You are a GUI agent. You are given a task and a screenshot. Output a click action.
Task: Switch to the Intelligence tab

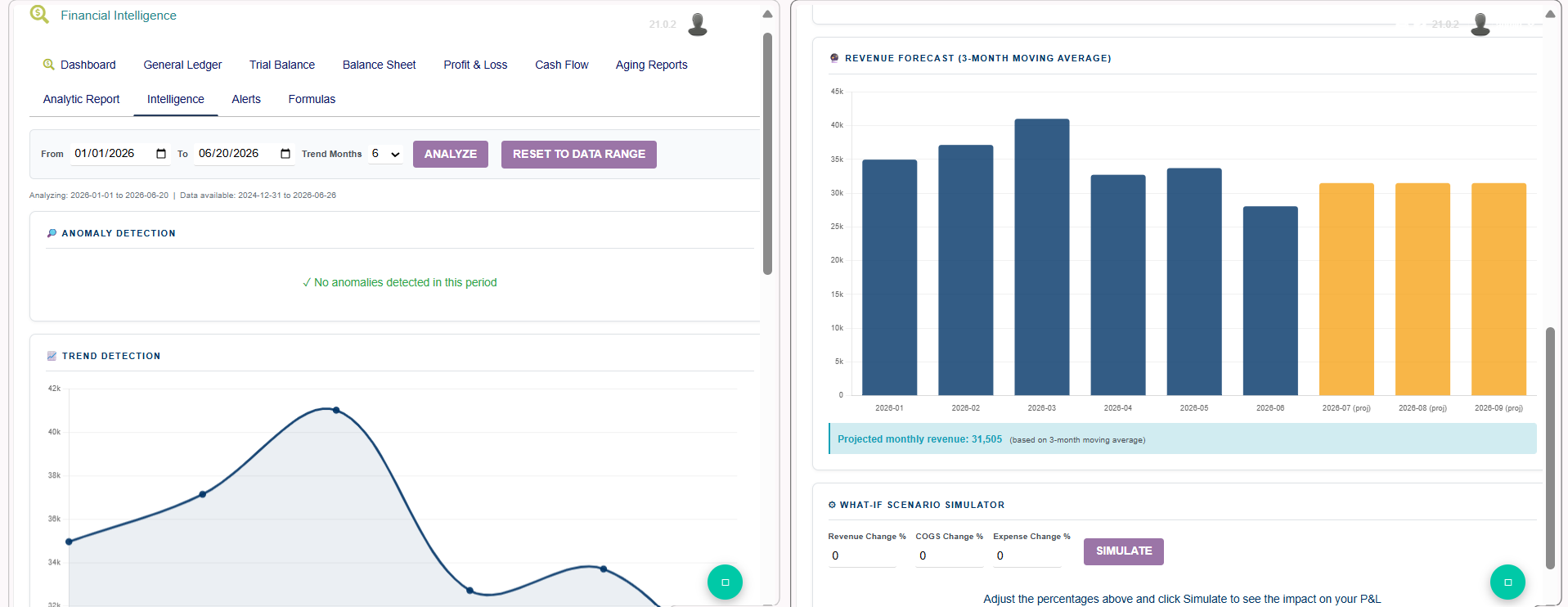click(x=176, y=99)
